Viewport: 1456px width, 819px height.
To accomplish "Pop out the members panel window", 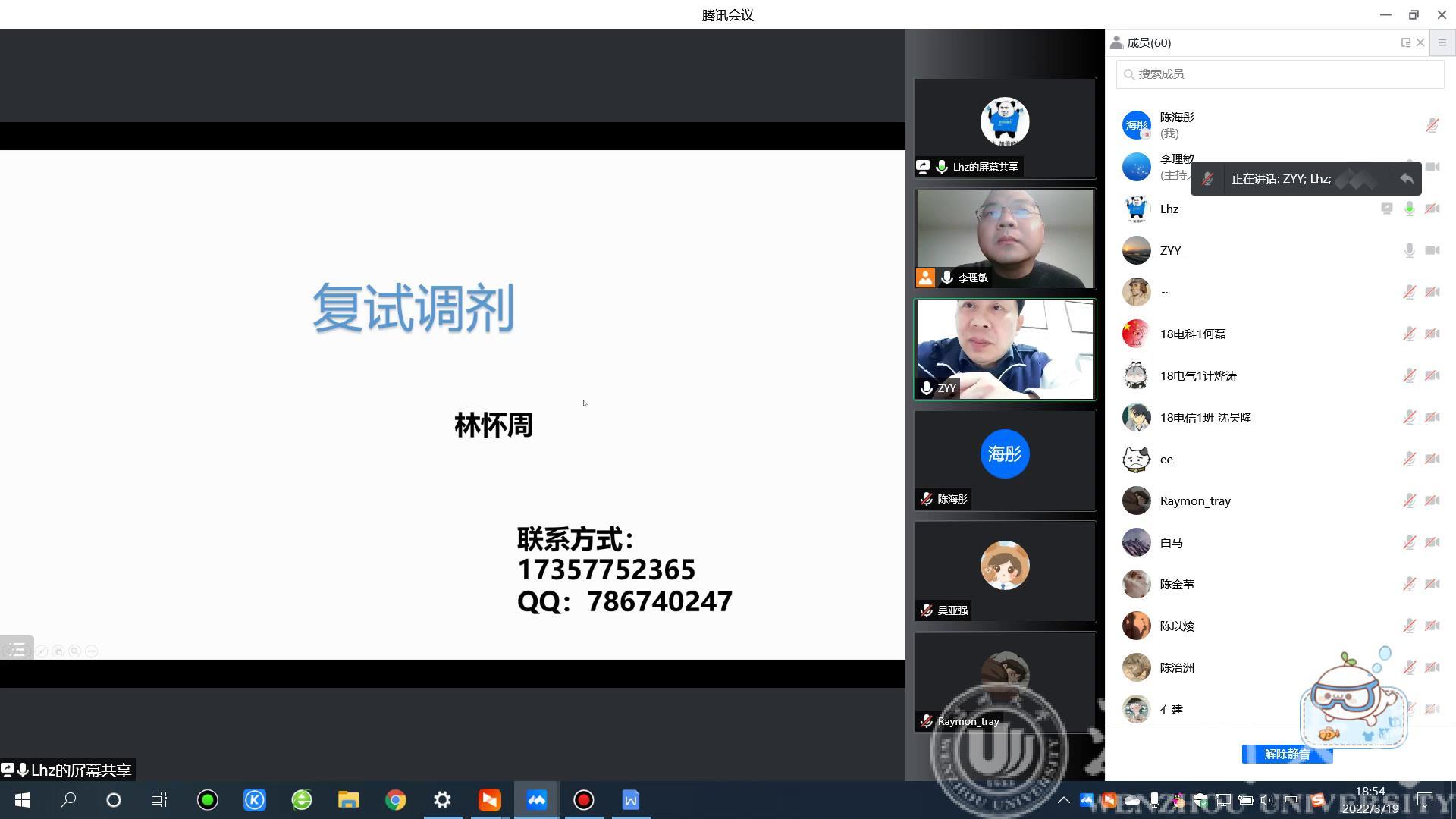I will [x=1405, y=43].
